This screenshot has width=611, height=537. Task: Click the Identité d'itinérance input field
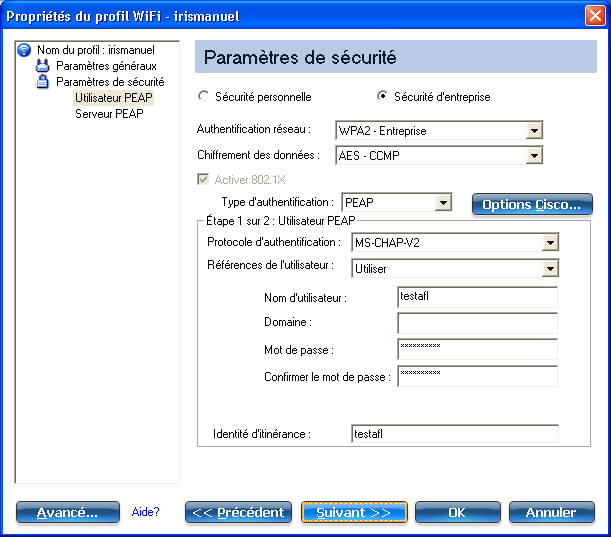455,434
